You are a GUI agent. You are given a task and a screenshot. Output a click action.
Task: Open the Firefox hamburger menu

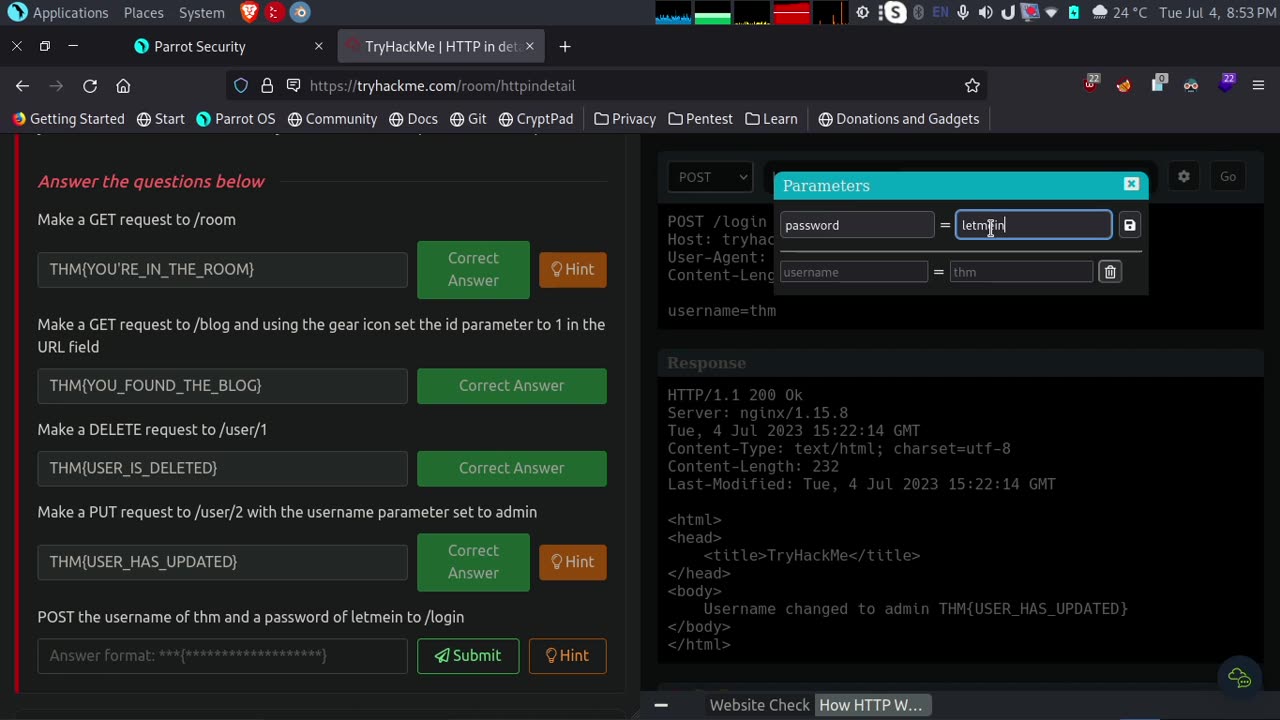point(1259,86)
